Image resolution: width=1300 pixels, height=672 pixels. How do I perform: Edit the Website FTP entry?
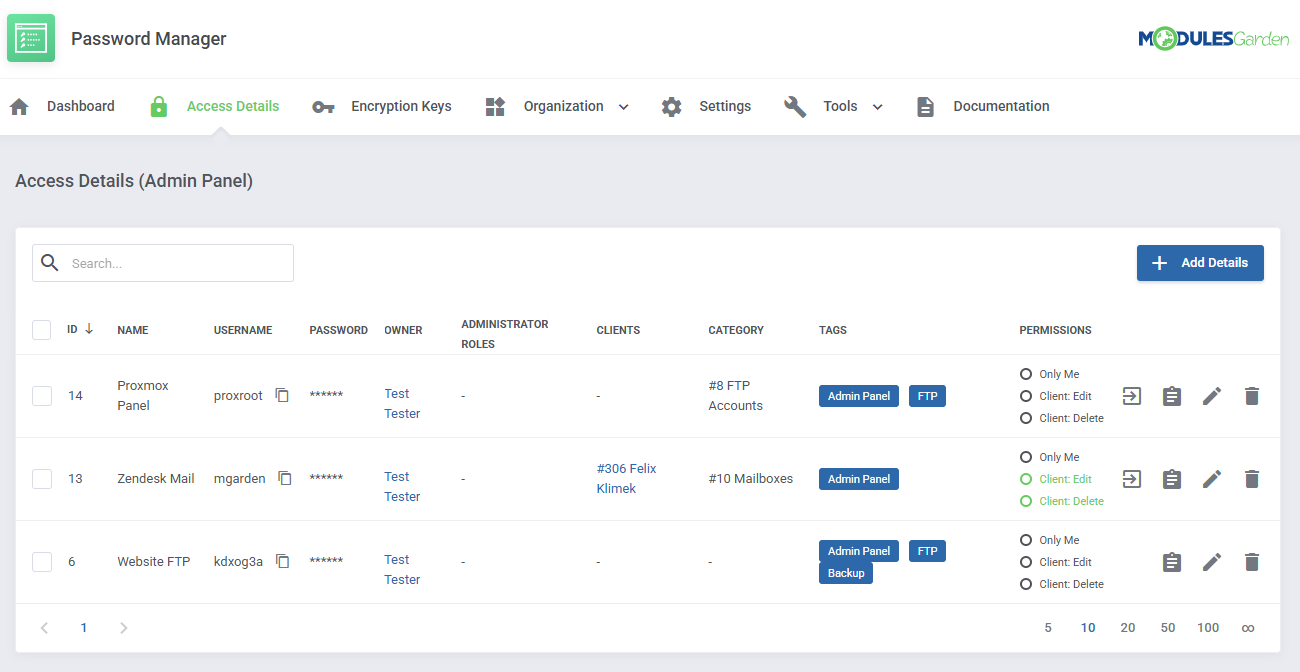(x=1212, y=562)
